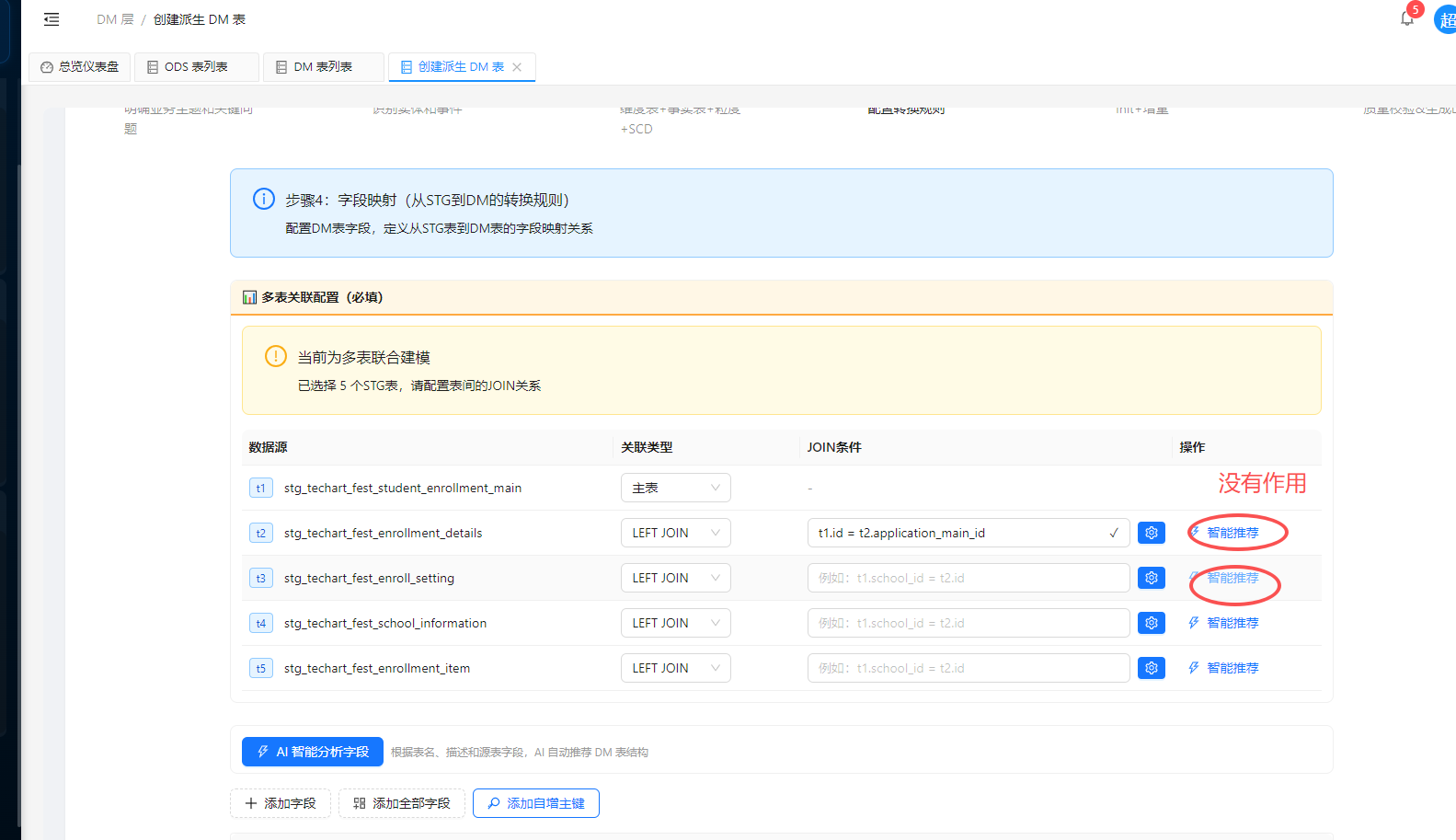The width and height of the screenshot is (1456, 840).
Task: Open the DM 表列表 tab
Action: pos(323,67)
